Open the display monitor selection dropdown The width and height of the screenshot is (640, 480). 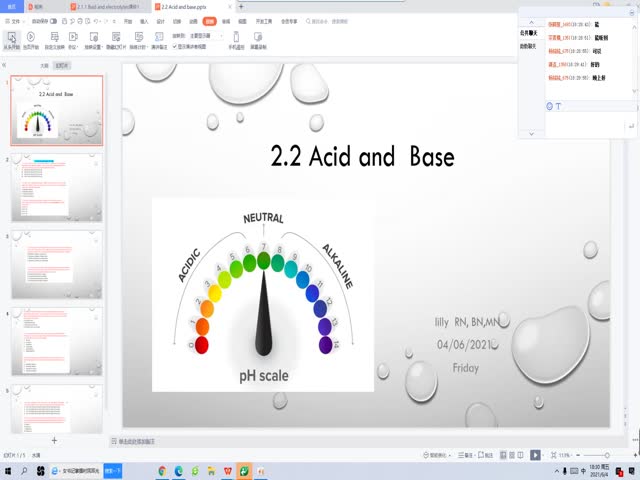[x=206, y=36]
